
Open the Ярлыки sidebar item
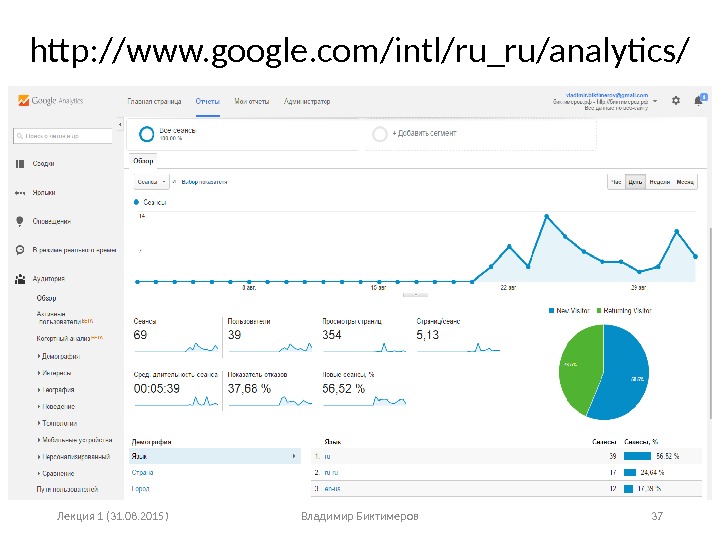click(44, 193)
